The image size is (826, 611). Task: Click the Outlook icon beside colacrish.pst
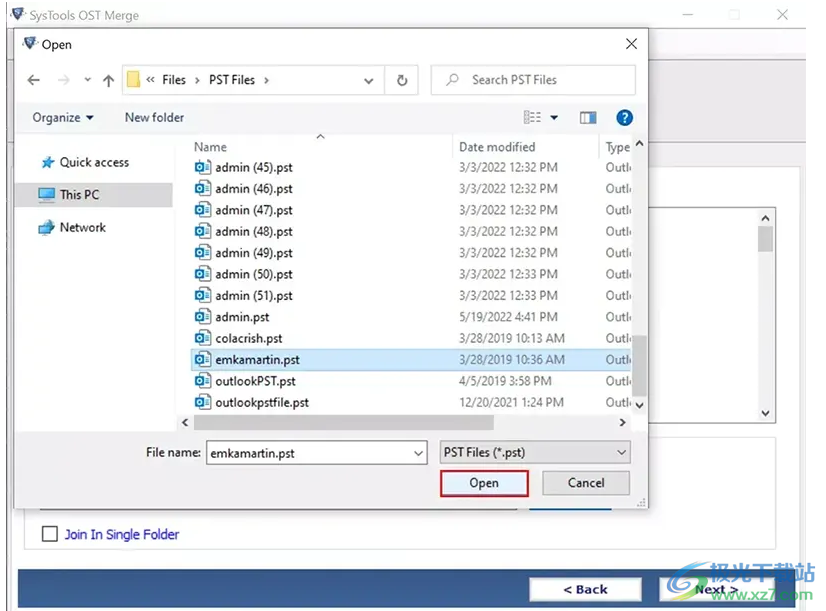click(202, 338)
